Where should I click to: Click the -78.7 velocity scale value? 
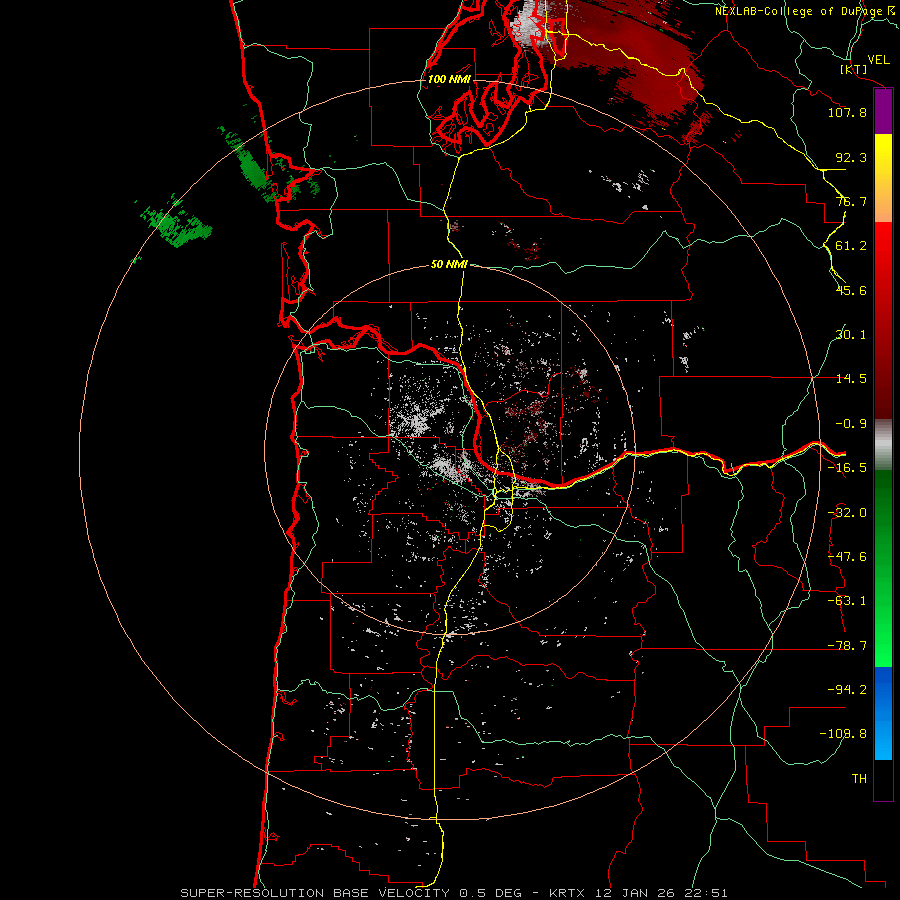pos(847,646)
